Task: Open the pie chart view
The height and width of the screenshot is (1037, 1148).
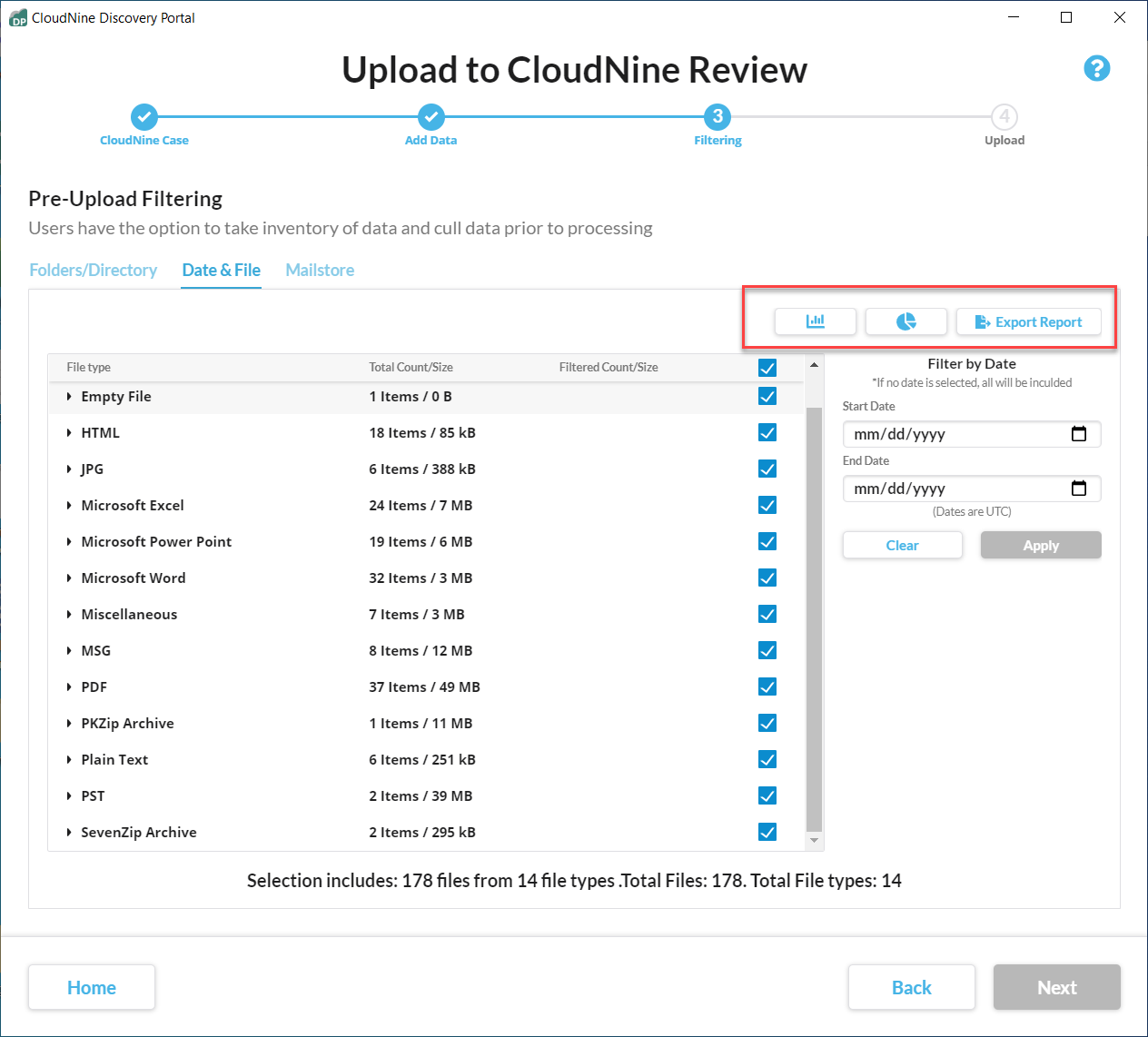Action: coord(906,321)
